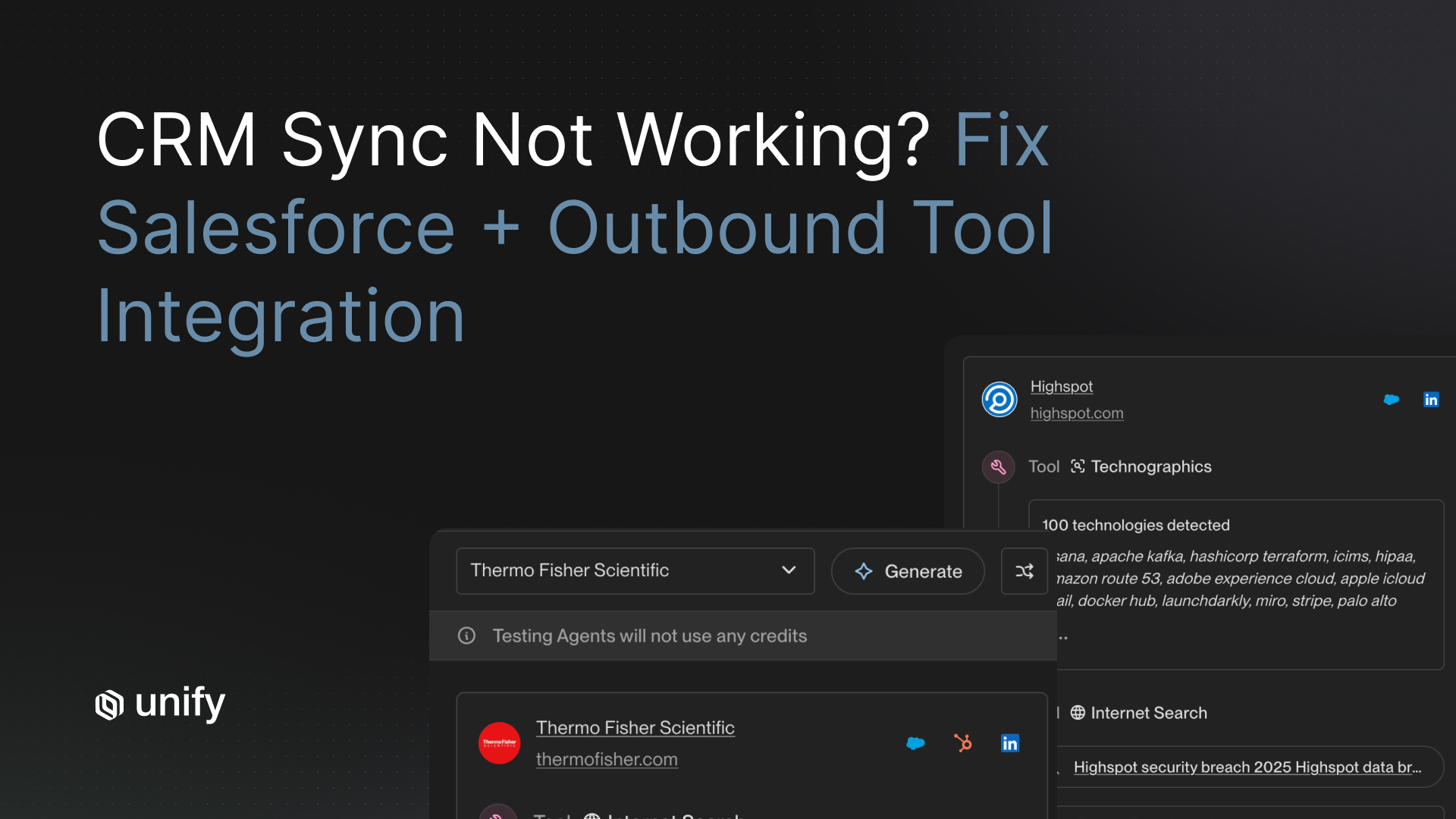Click the thermofisher.com domain link
This screenshot has height=819, width=1456.
click(607, 759)
